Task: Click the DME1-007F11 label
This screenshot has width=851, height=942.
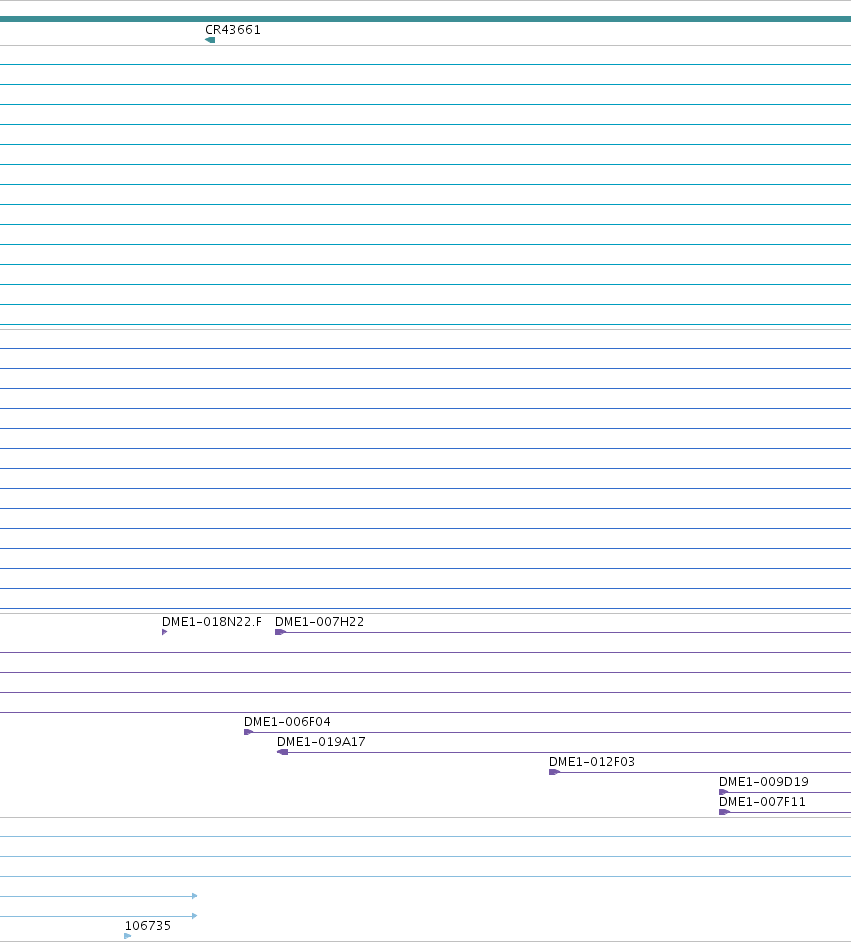Action: click(x=762, y=801)
